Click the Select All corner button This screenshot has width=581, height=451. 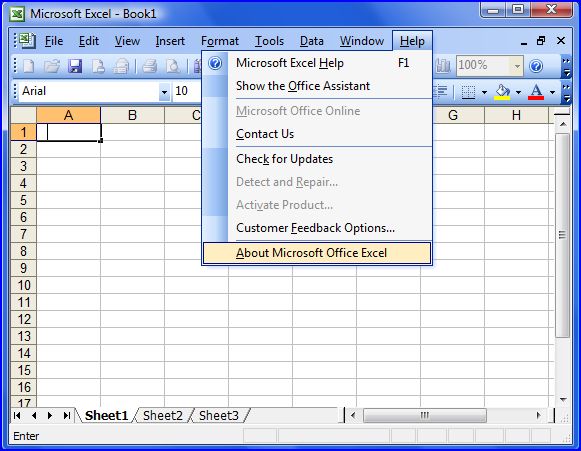point(23,115)
